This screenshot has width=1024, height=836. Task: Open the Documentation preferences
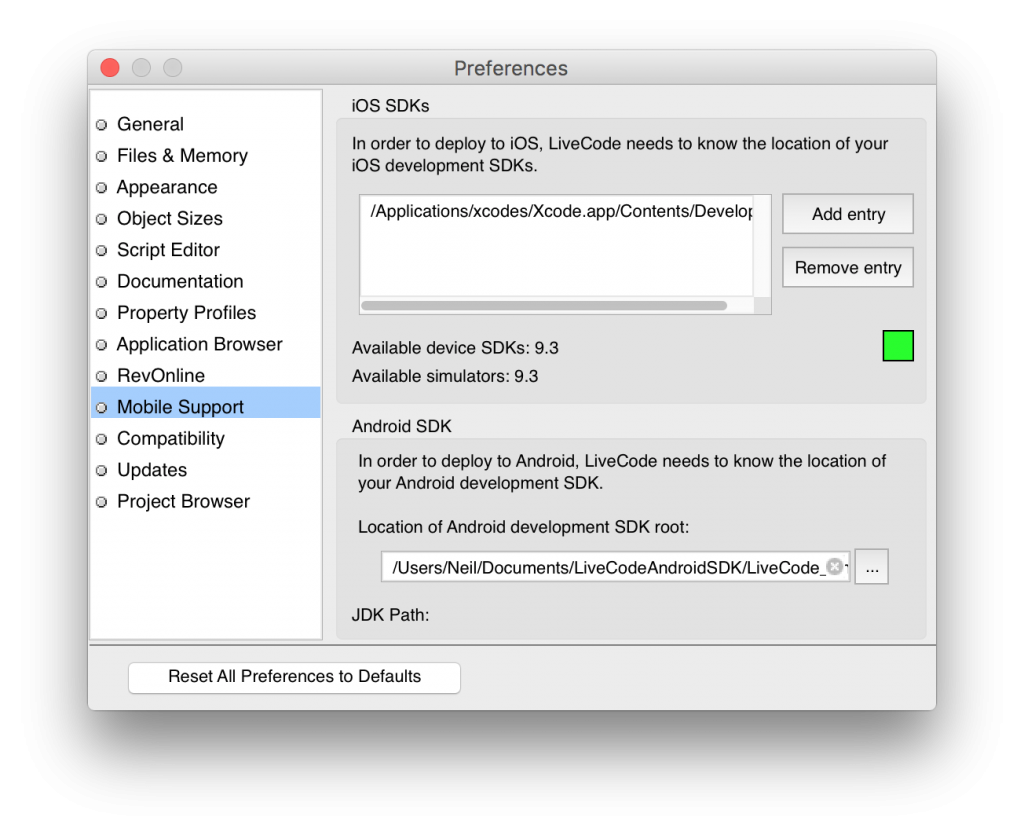coord(180,281)
